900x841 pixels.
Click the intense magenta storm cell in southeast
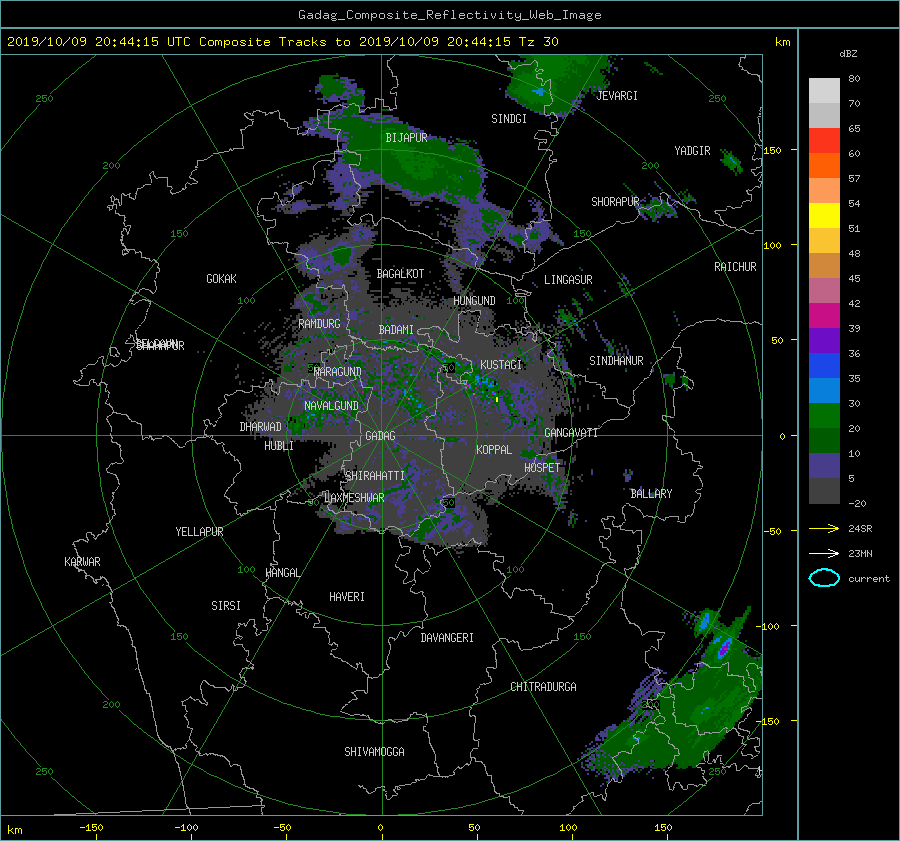coord(724,648)
